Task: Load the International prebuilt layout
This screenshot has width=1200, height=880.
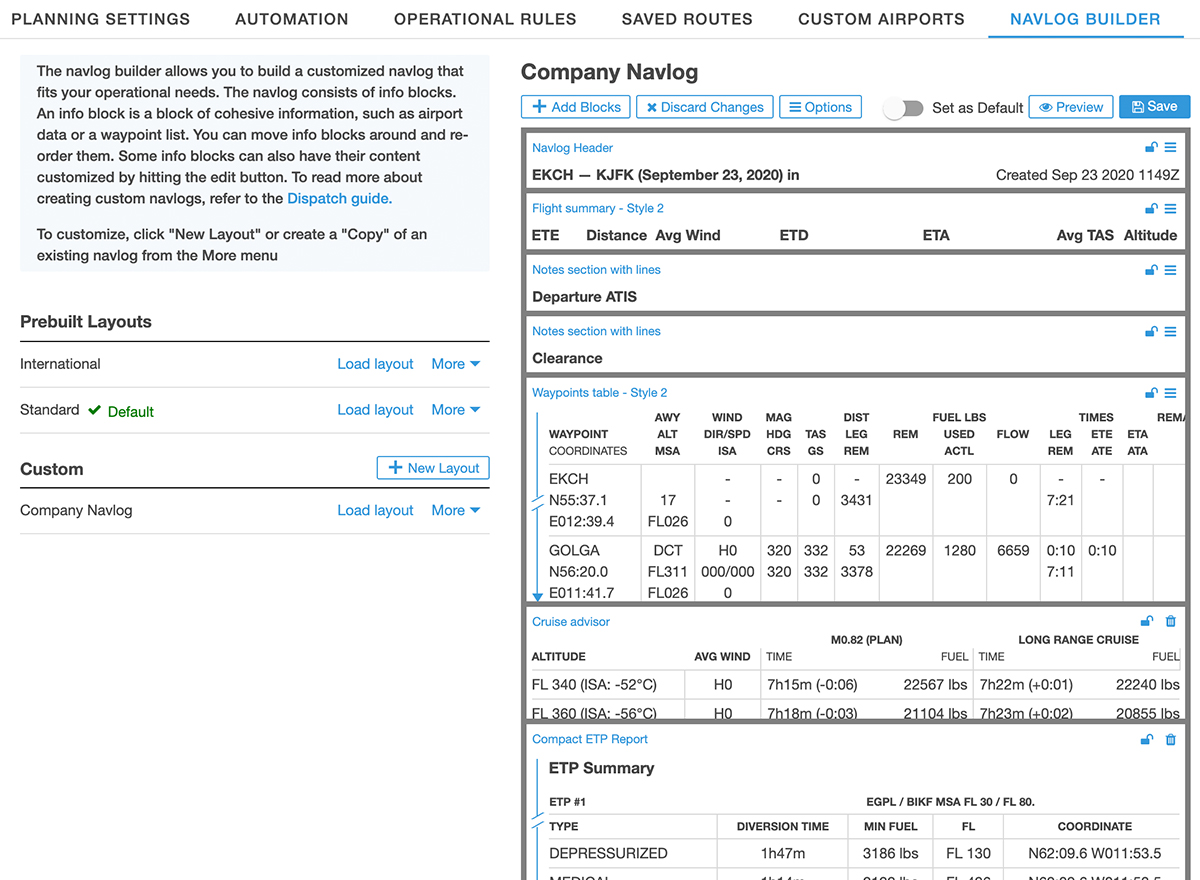Action: tap(375, 364)
